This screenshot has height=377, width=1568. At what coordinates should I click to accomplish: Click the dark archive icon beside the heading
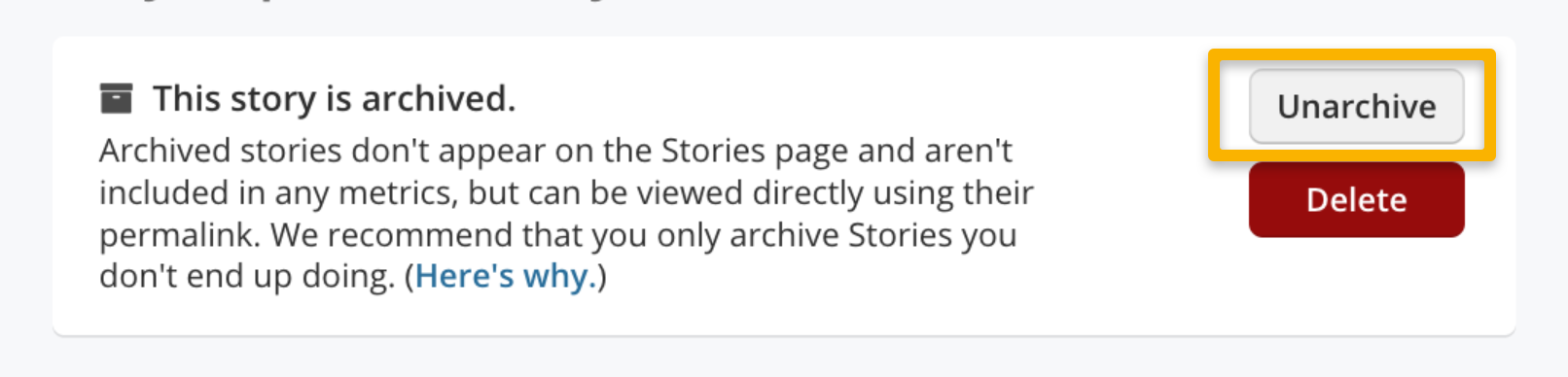point(116,98)
